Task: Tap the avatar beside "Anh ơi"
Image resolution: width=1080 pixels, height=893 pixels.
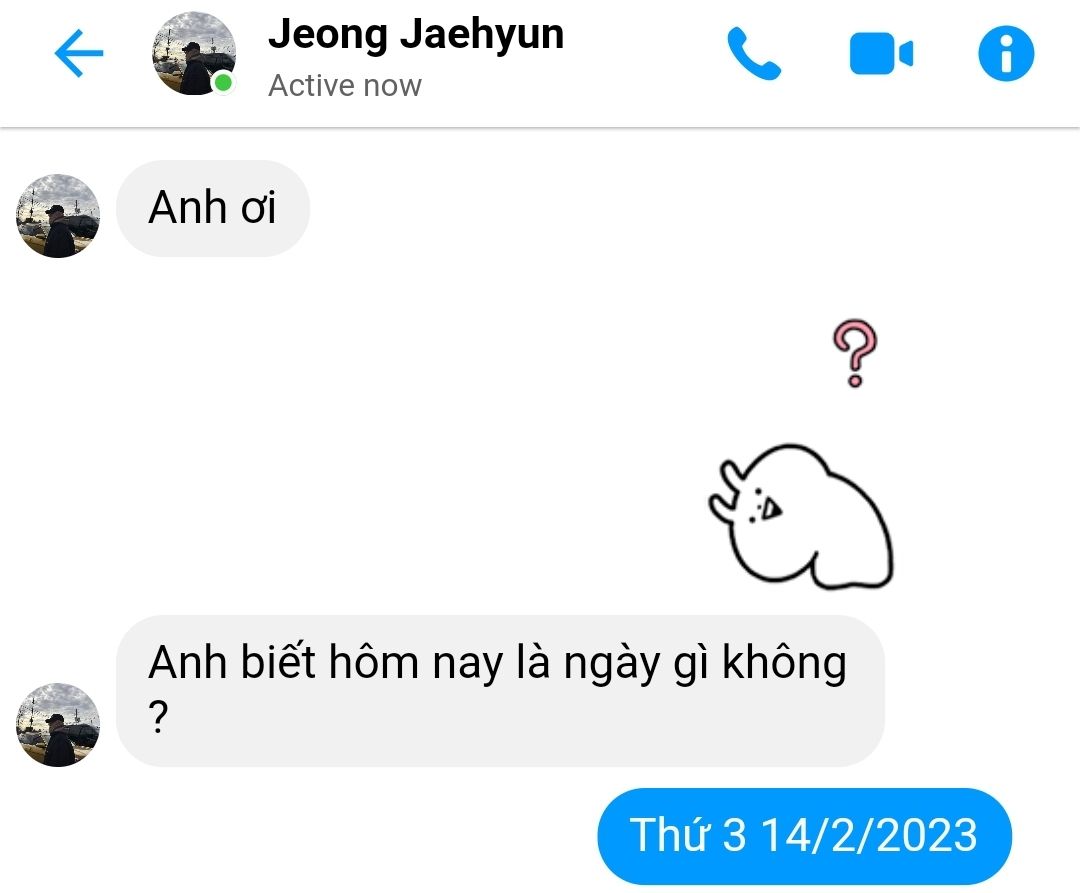Action: tap(58, 216)
